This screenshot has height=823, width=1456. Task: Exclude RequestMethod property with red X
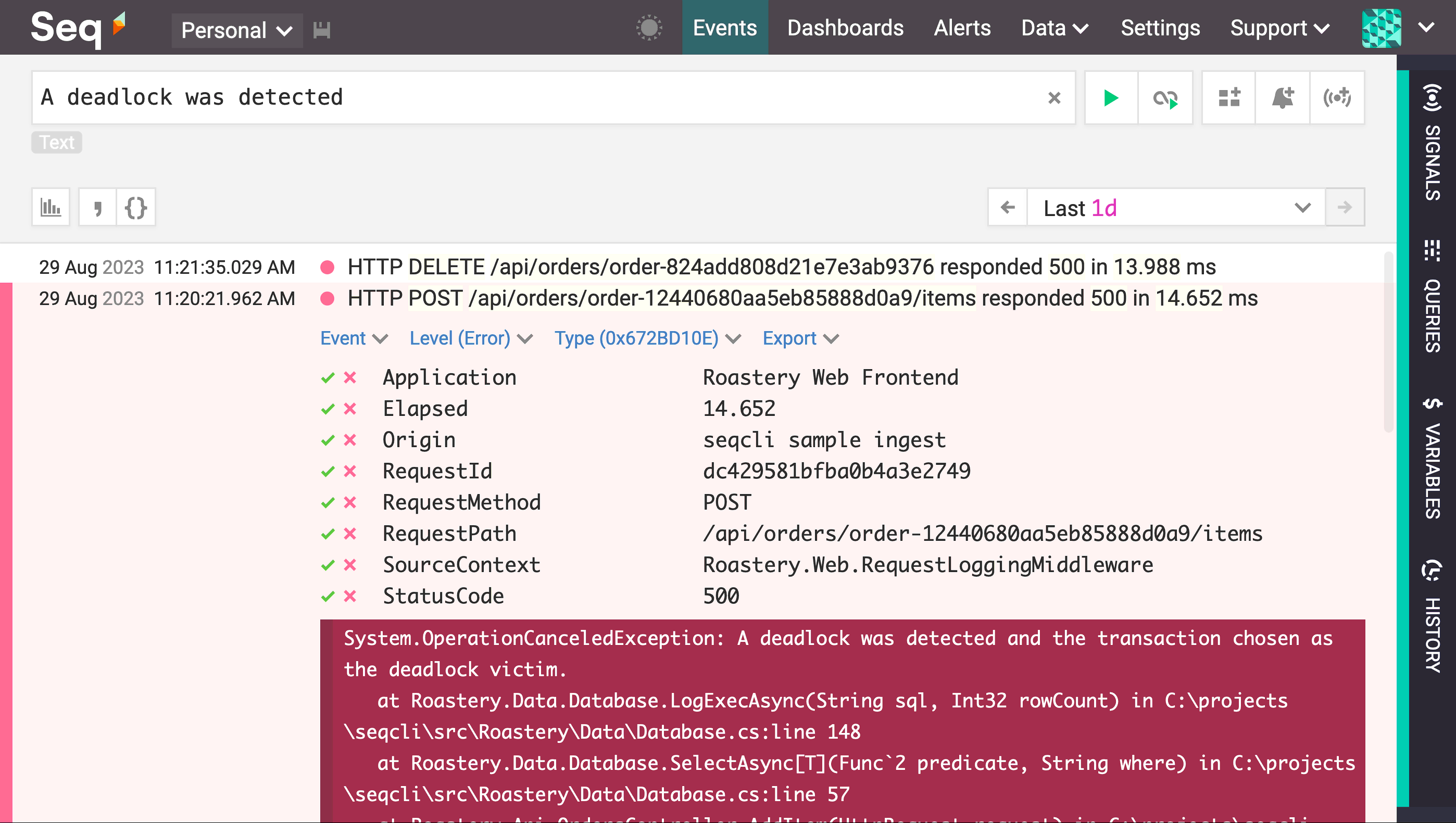pos(350,502)
